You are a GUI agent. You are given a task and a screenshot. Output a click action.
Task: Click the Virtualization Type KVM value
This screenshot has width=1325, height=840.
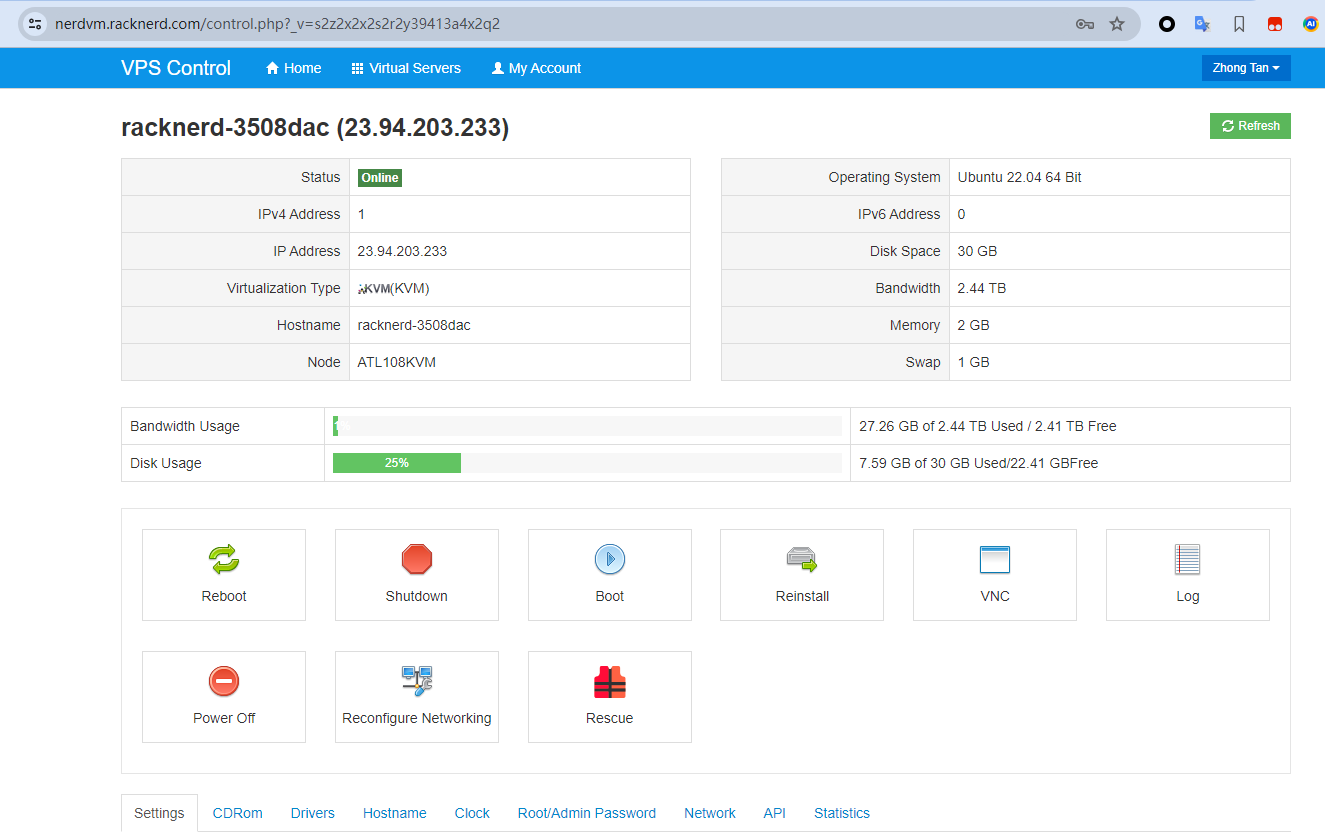click(x=394, y=288)
